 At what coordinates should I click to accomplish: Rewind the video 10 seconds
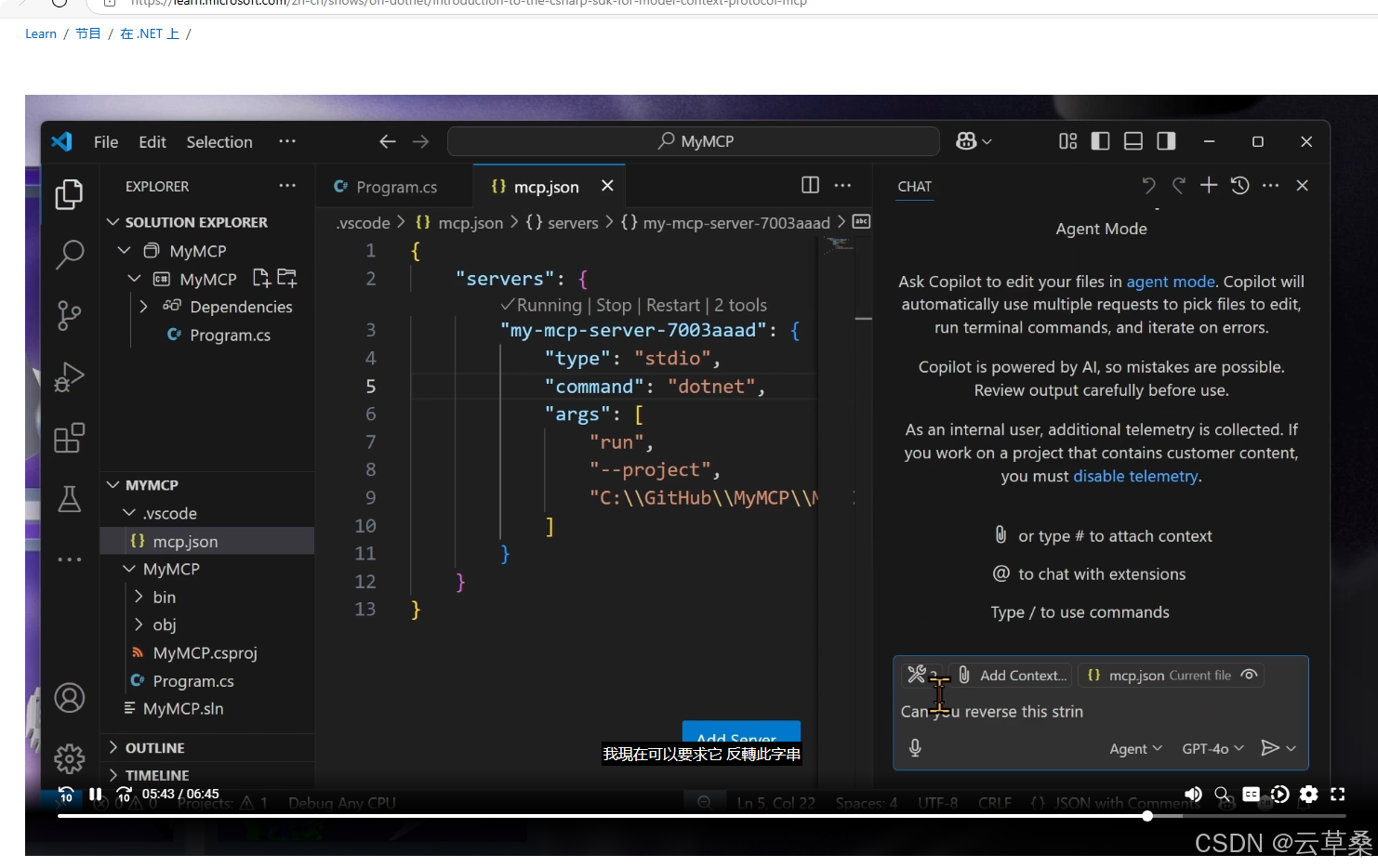66,795
